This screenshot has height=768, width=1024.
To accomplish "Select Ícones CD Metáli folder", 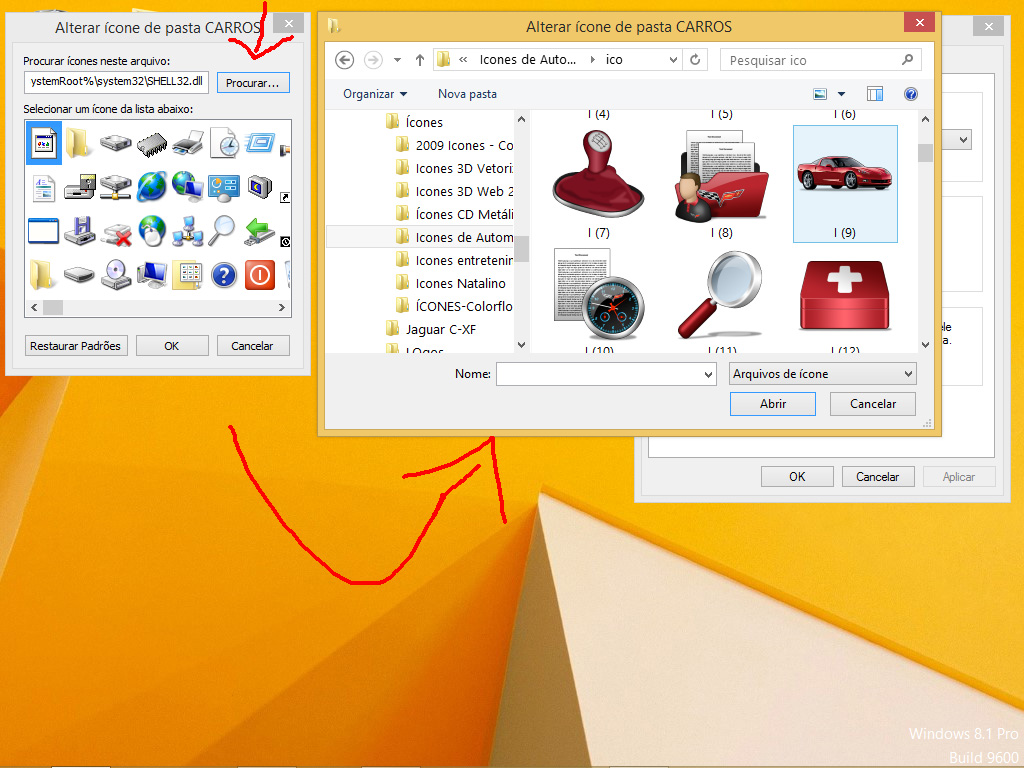I will click(x=455, y=214).
